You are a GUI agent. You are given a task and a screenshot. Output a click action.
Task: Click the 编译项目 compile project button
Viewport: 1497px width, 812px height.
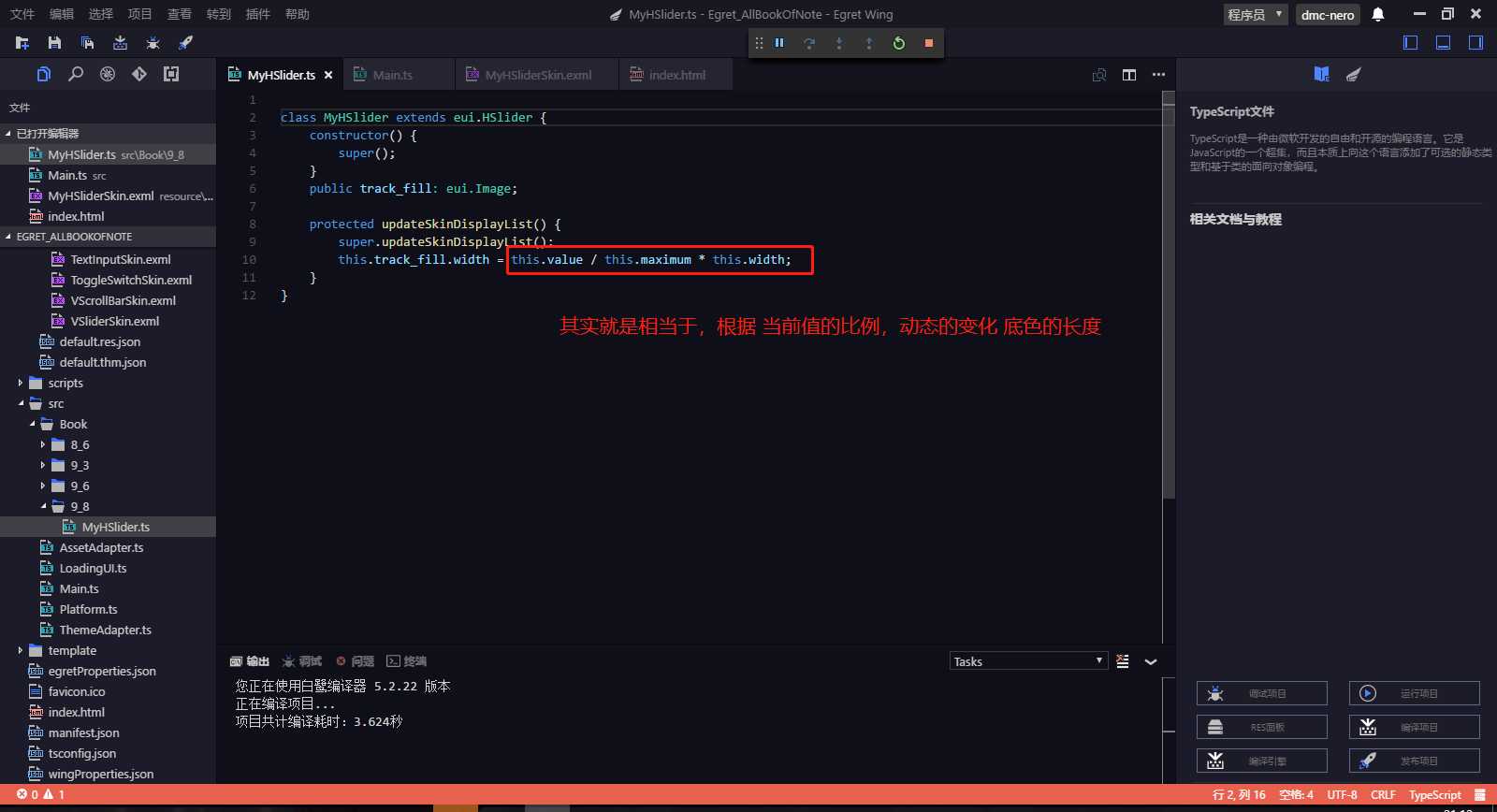pos(1414,727)
